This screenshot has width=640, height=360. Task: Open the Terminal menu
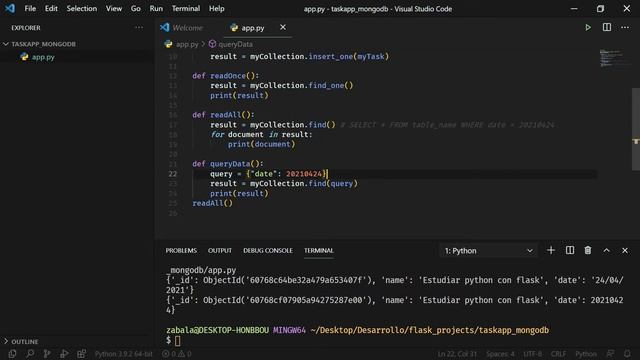186,8
